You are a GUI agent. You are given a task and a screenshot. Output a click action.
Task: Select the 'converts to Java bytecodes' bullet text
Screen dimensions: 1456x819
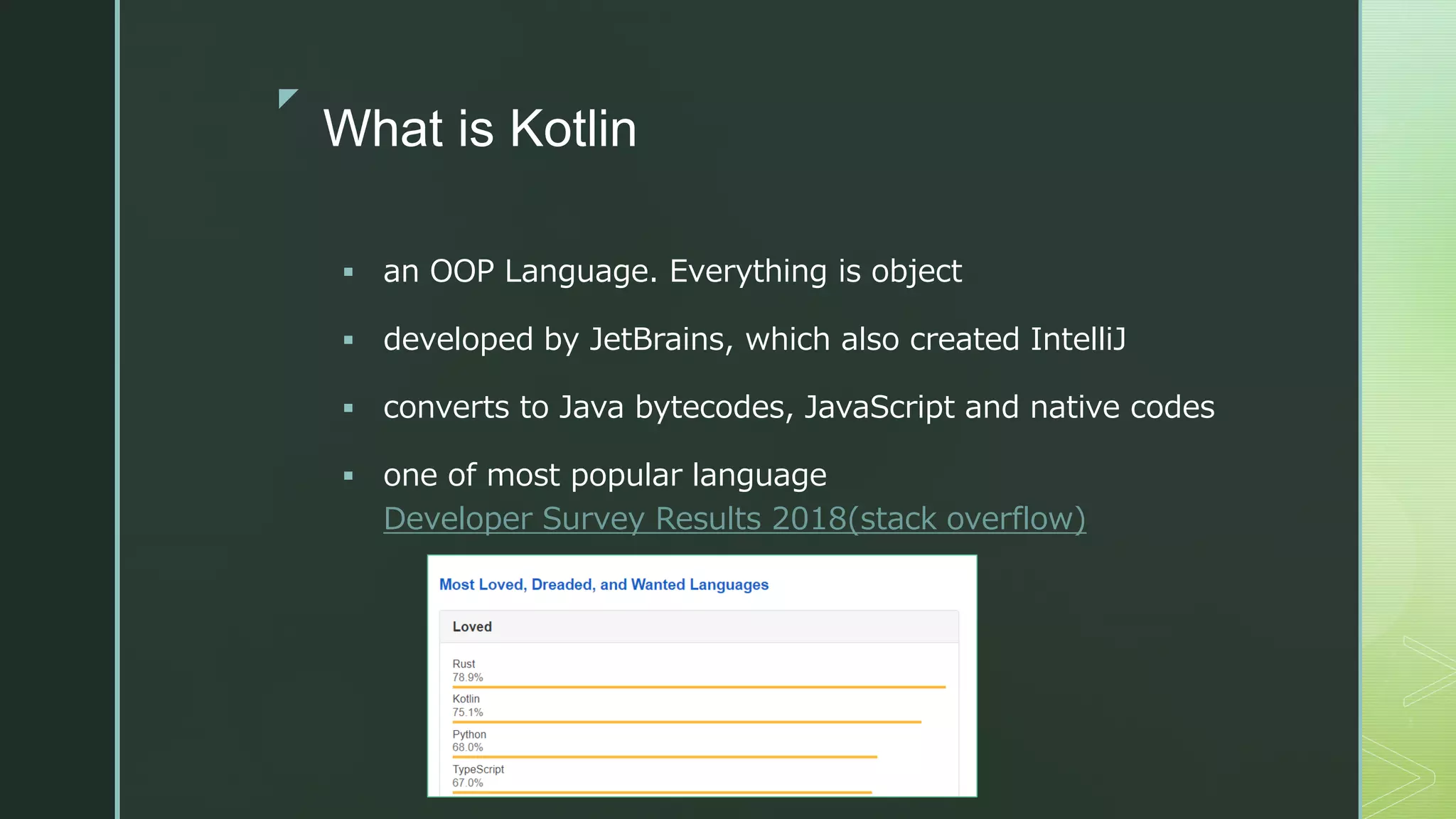[798, 408]
